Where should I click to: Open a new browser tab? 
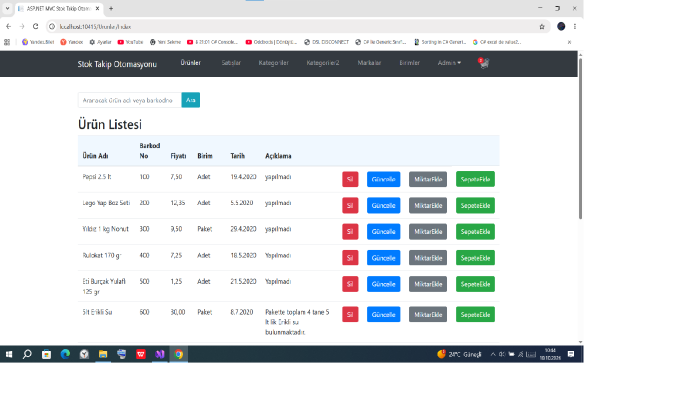pyautogui.click(x=111, y=8)
